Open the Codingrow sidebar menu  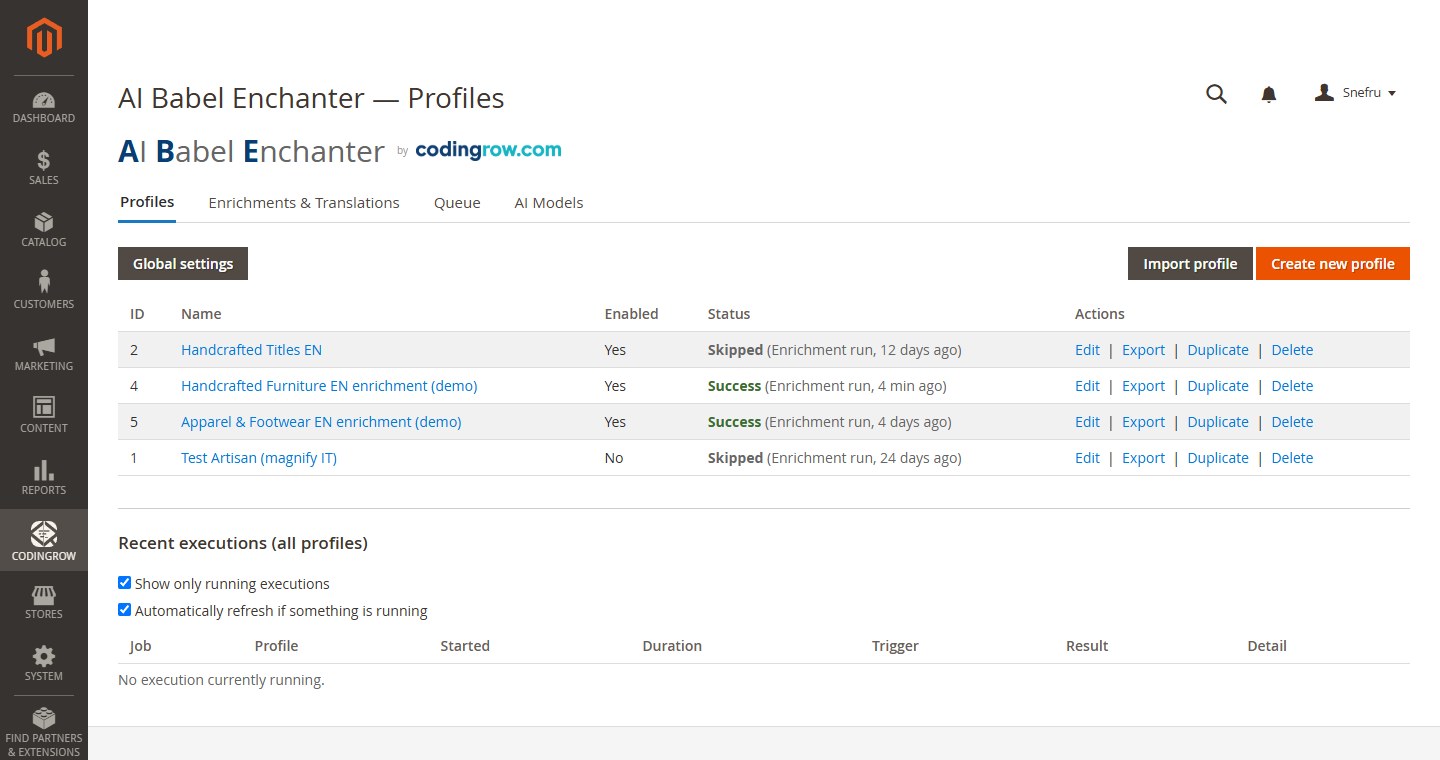point(44,541)
